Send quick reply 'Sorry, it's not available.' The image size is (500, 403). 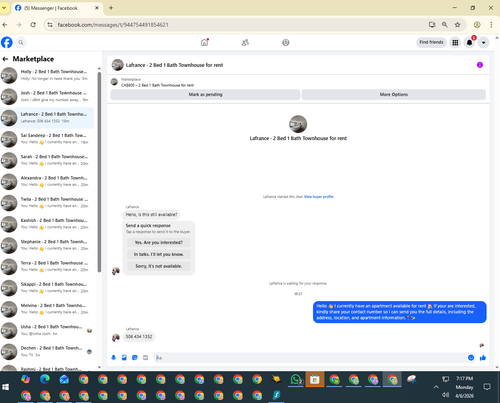(x=159, y=266)
